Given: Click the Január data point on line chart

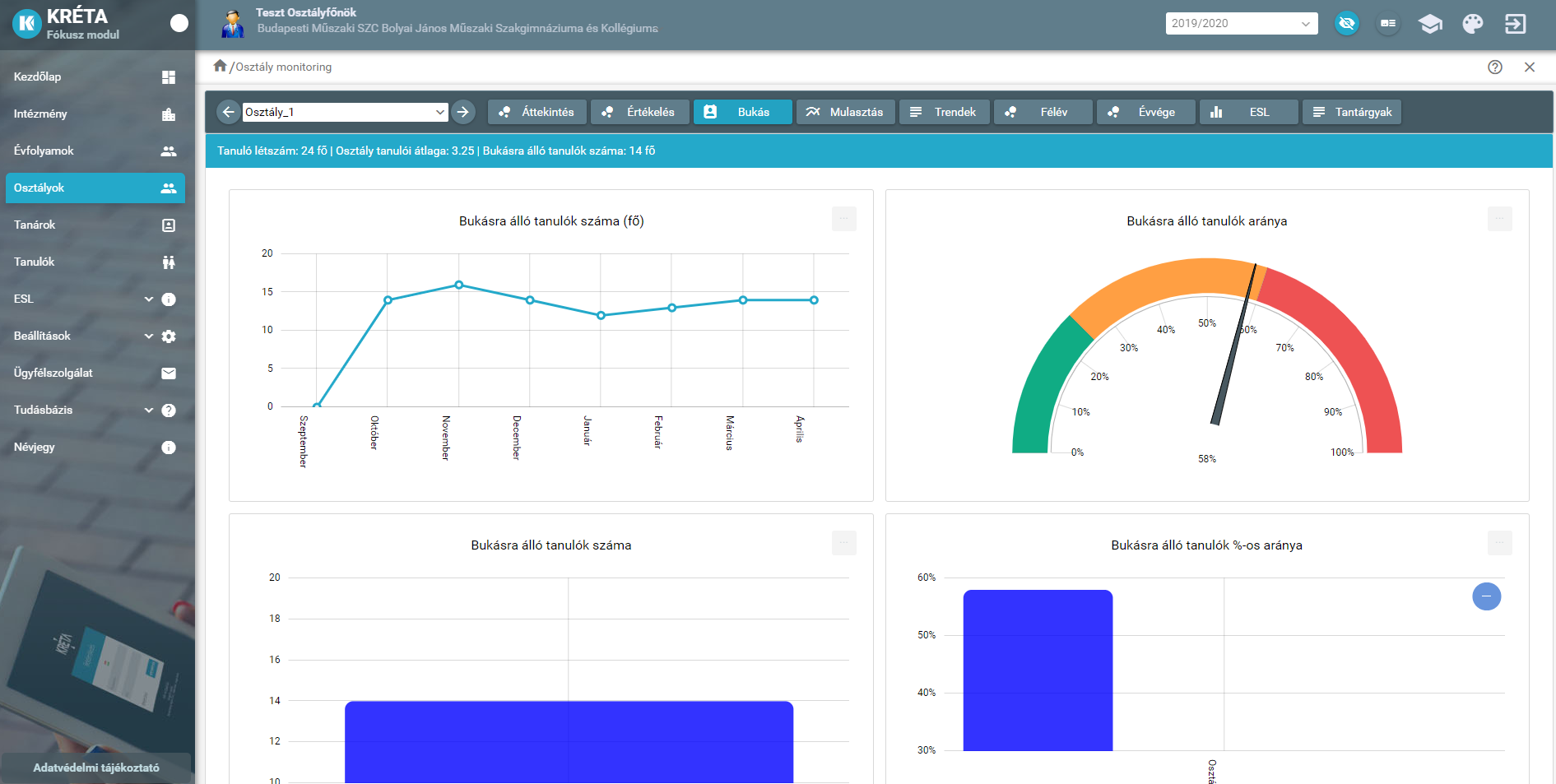Looking at the screenshot, I should point(601,315).
